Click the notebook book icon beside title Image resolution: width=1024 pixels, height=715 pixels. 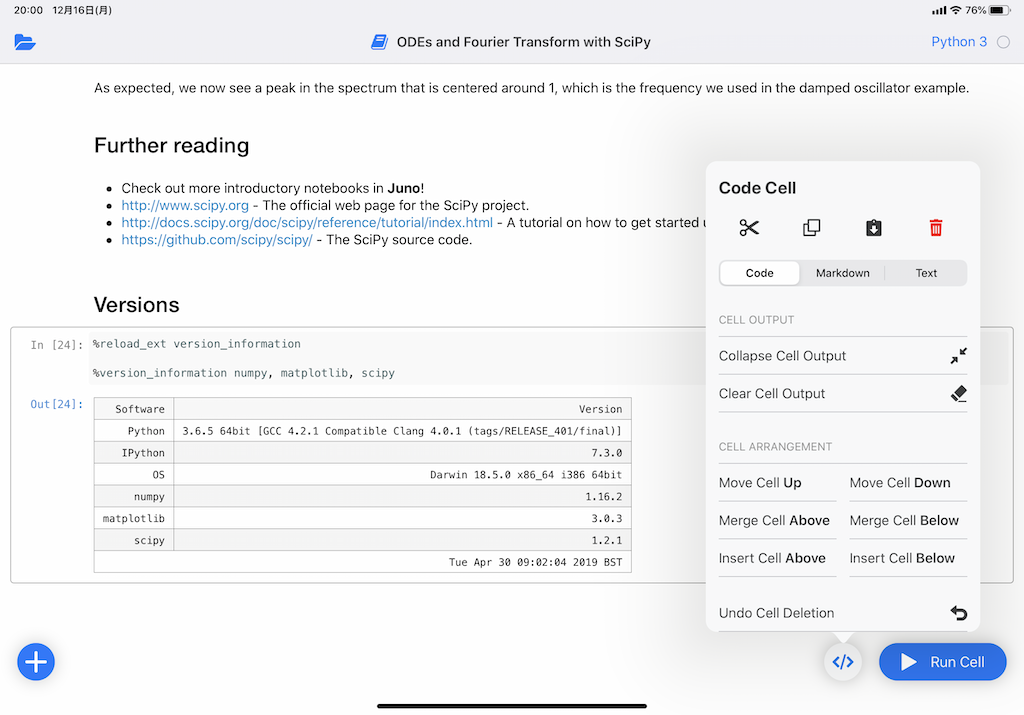[x=379, y=42]
